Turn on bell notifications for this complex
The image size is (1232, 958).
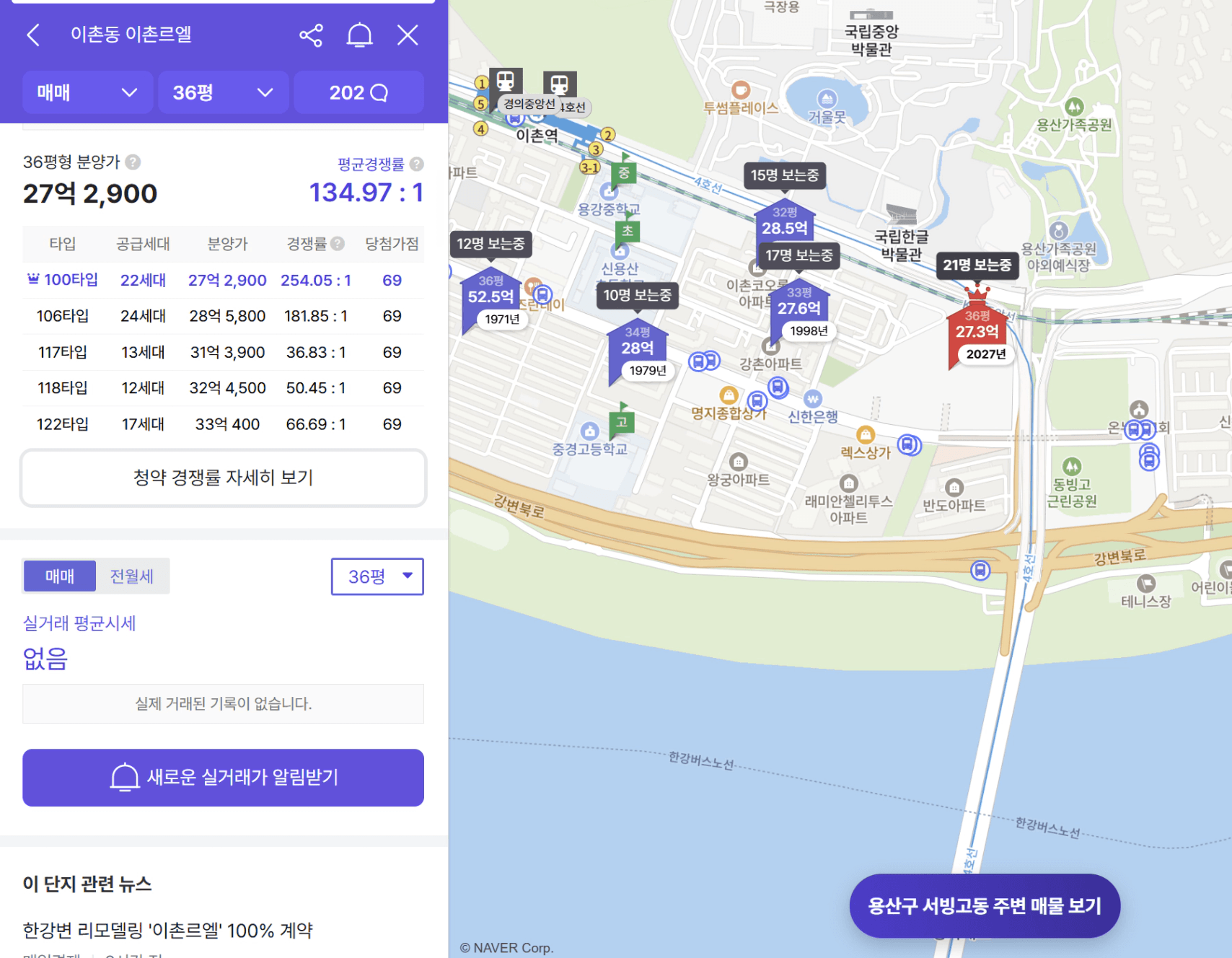click(x=359, y=35)
